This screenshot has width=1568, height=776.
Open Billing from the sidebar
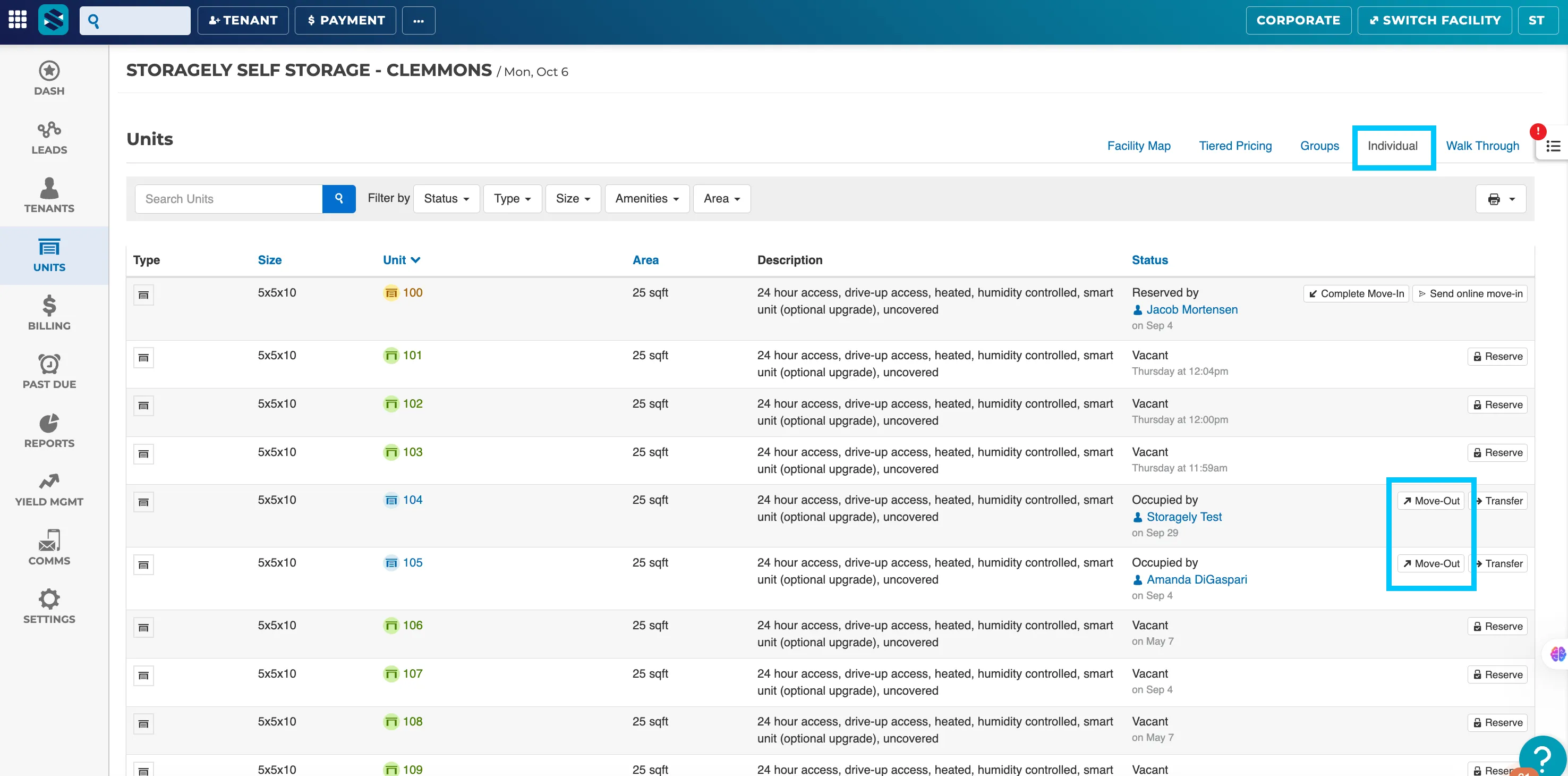pos(49,313)
